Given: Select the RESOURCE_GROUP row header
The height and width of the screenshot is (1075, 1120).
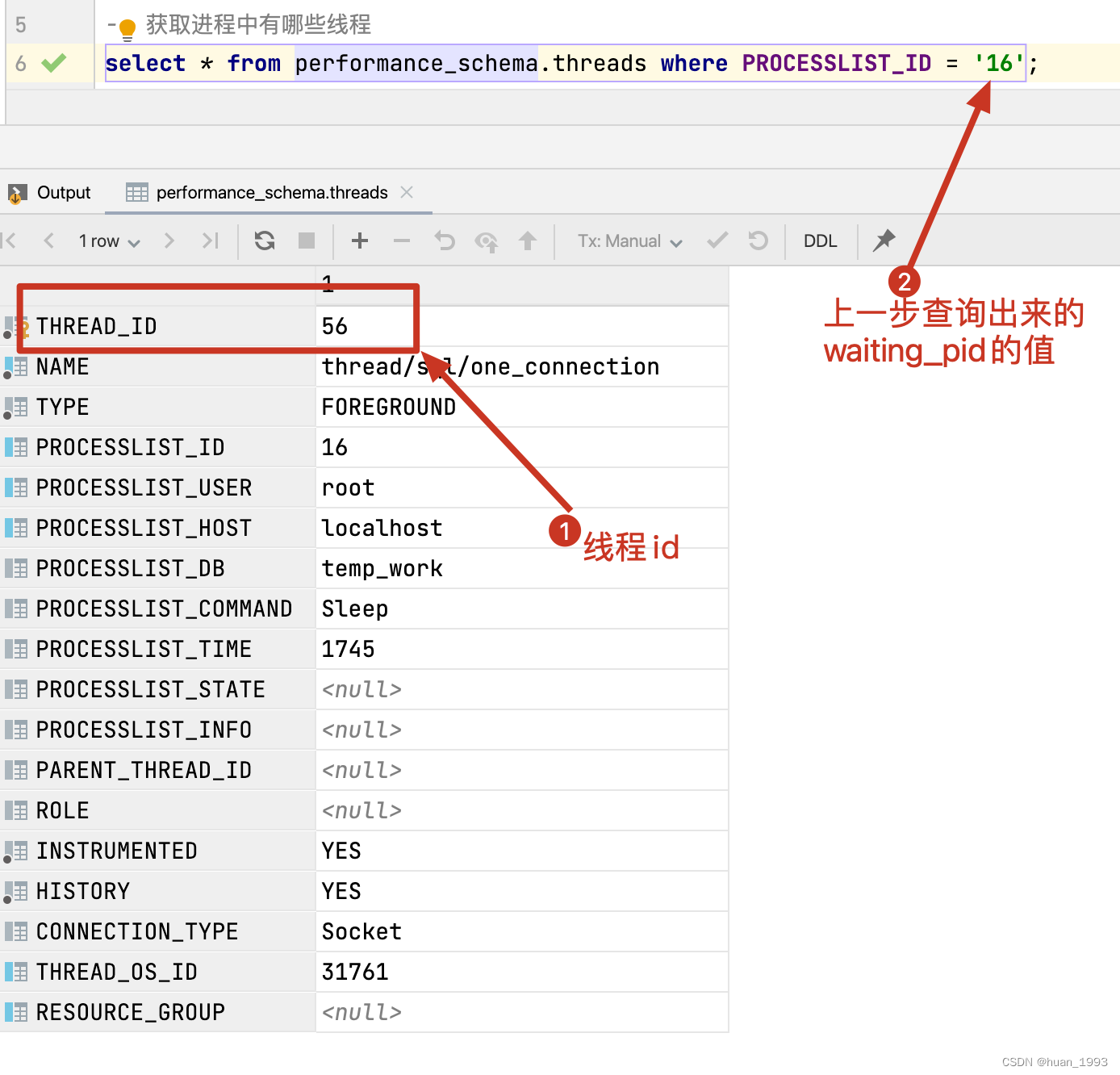Looking at the screenshot, I should click(x=158, y=1012).
